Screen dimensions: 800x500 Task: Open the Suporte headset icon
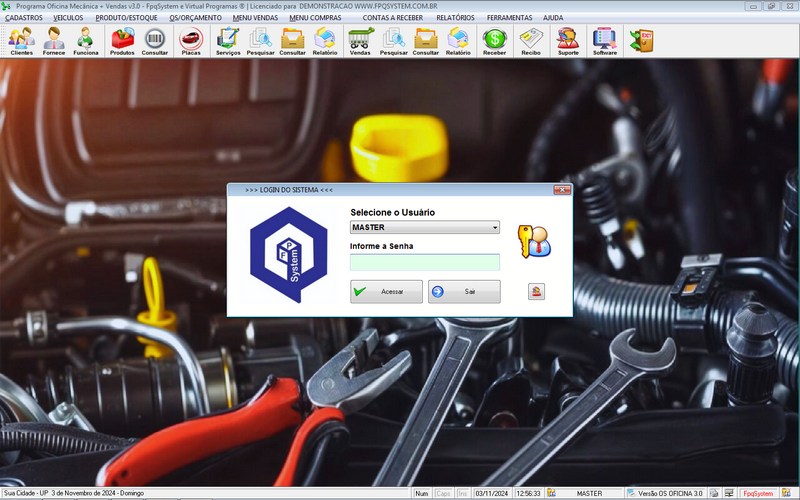click(x=568, y=41)
